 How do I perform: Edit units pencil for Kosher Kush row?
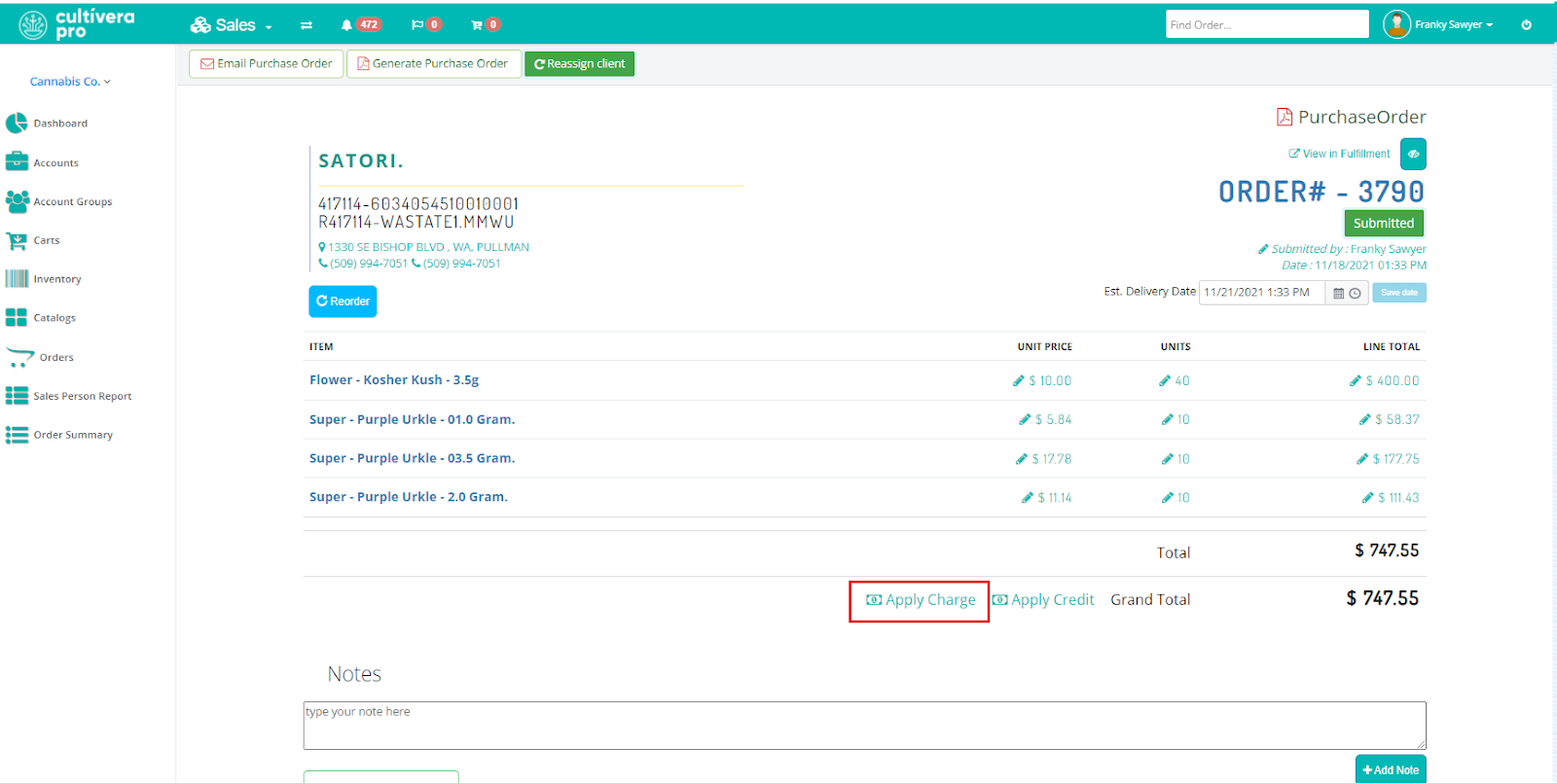pyautogui.click(x=1165, y=381)
